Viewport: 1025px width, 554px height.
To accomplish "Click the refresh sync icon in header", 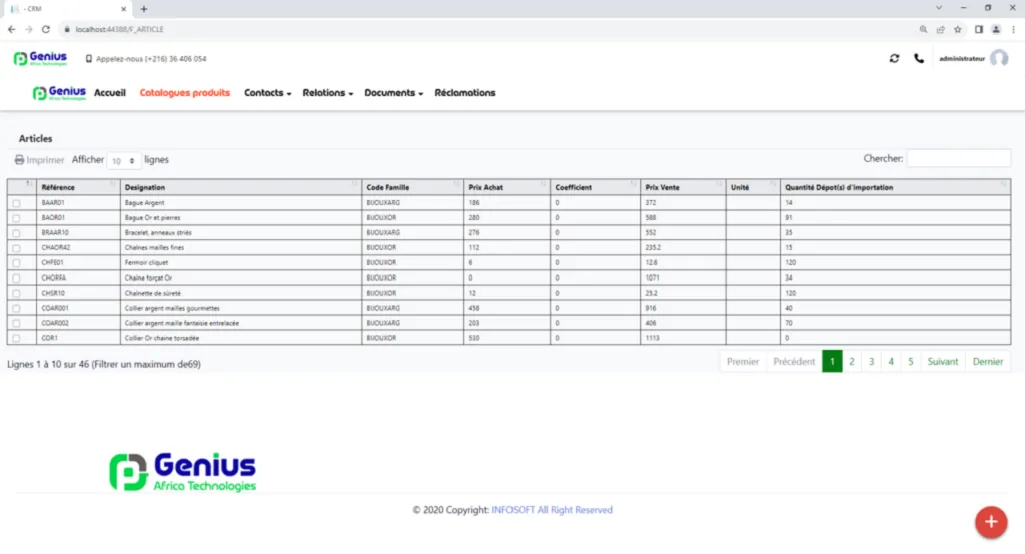I will (x=894, y=59).
